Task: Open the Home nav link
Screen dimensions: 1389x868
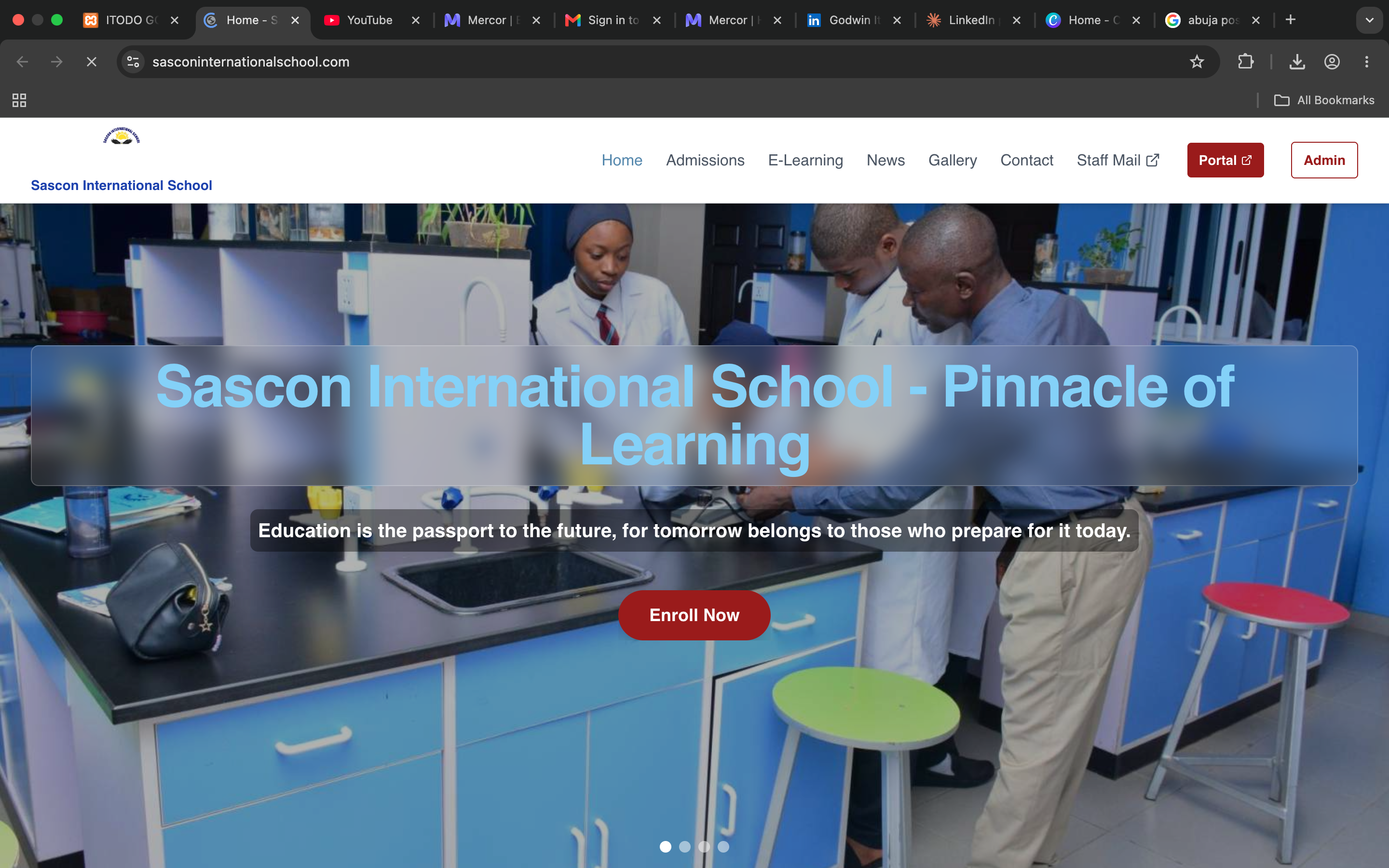Action: tap(622, 160)
